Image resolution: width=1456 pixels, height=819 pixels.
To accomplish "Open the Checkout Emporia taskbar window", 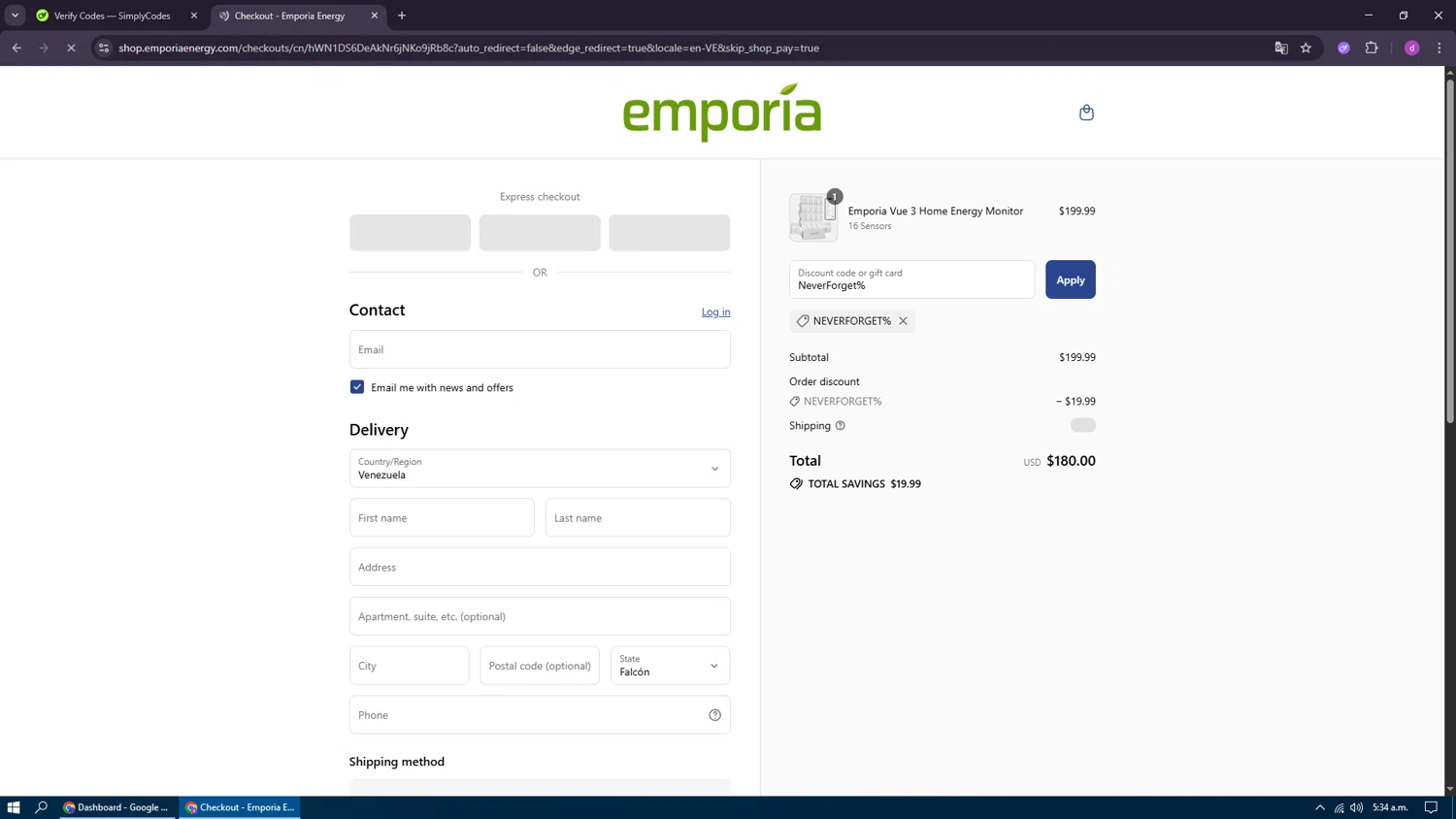I will (240, 807).
